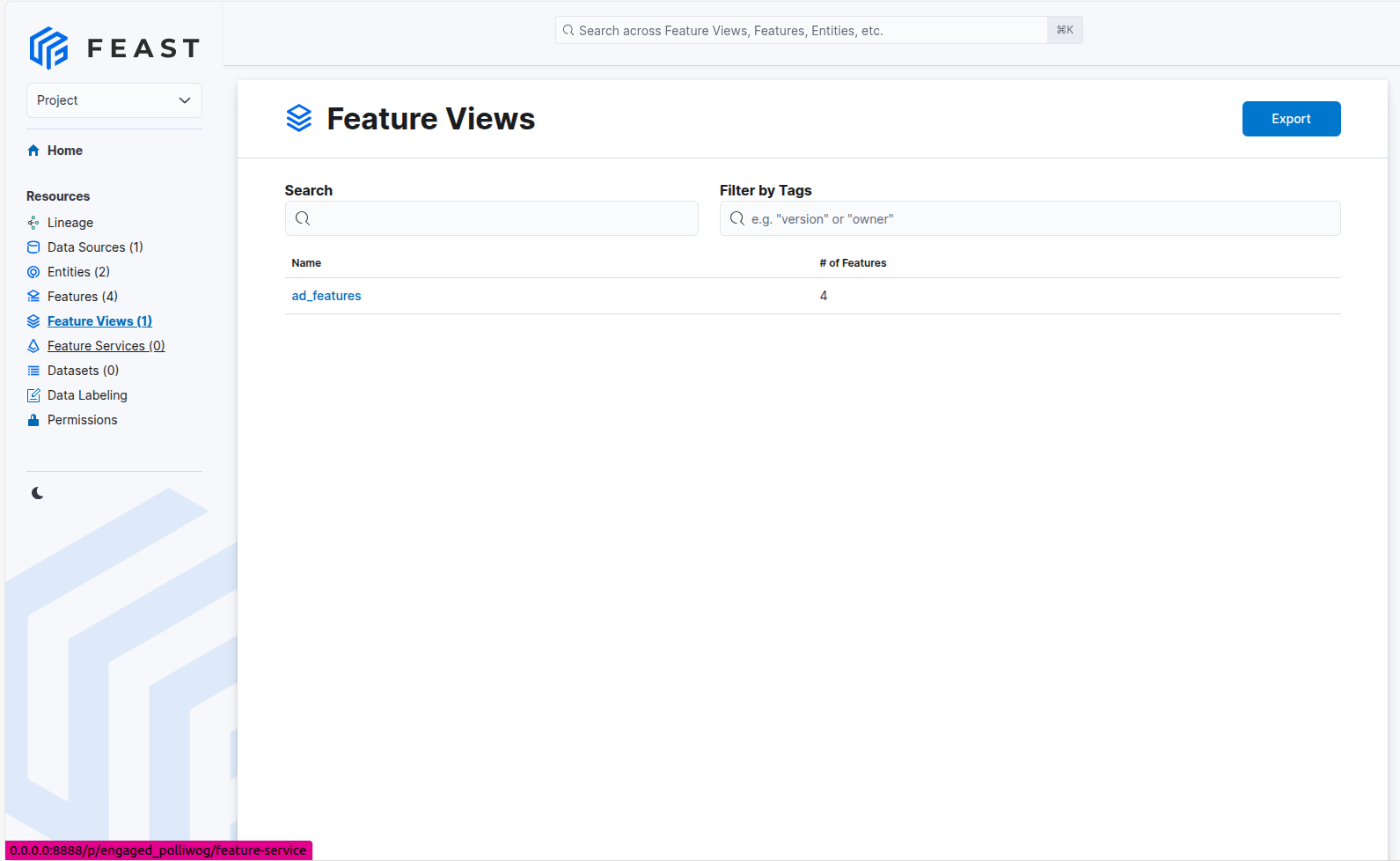
Task: Click the Permissions lock icon
Action: pos(33,420)
